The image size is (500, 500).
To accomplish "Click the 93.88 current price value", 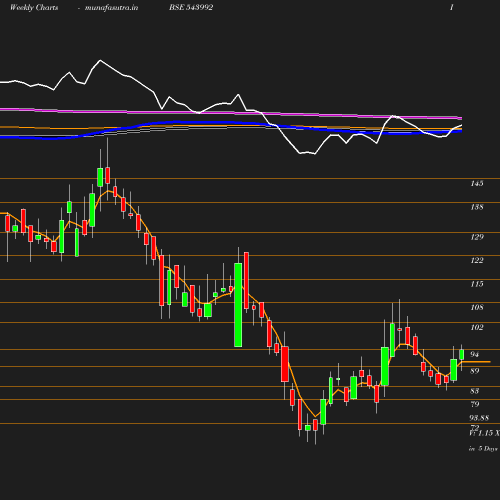I will [479, 418].
